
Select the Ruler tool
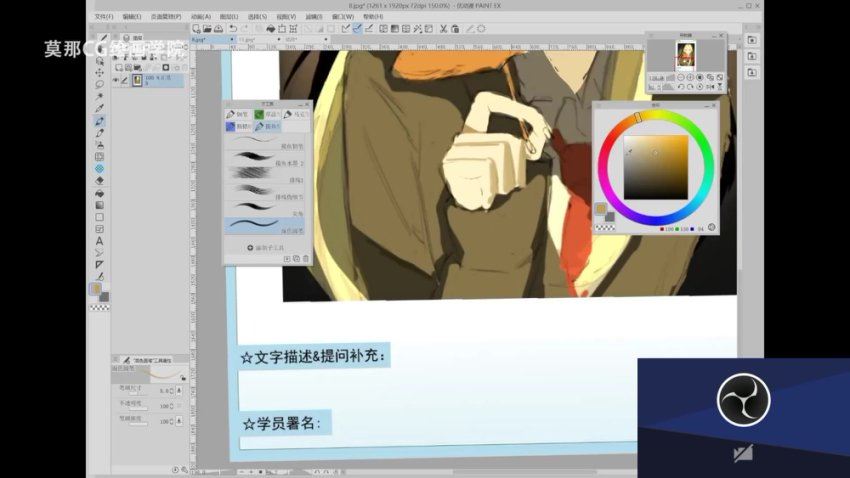click(99, 264)
